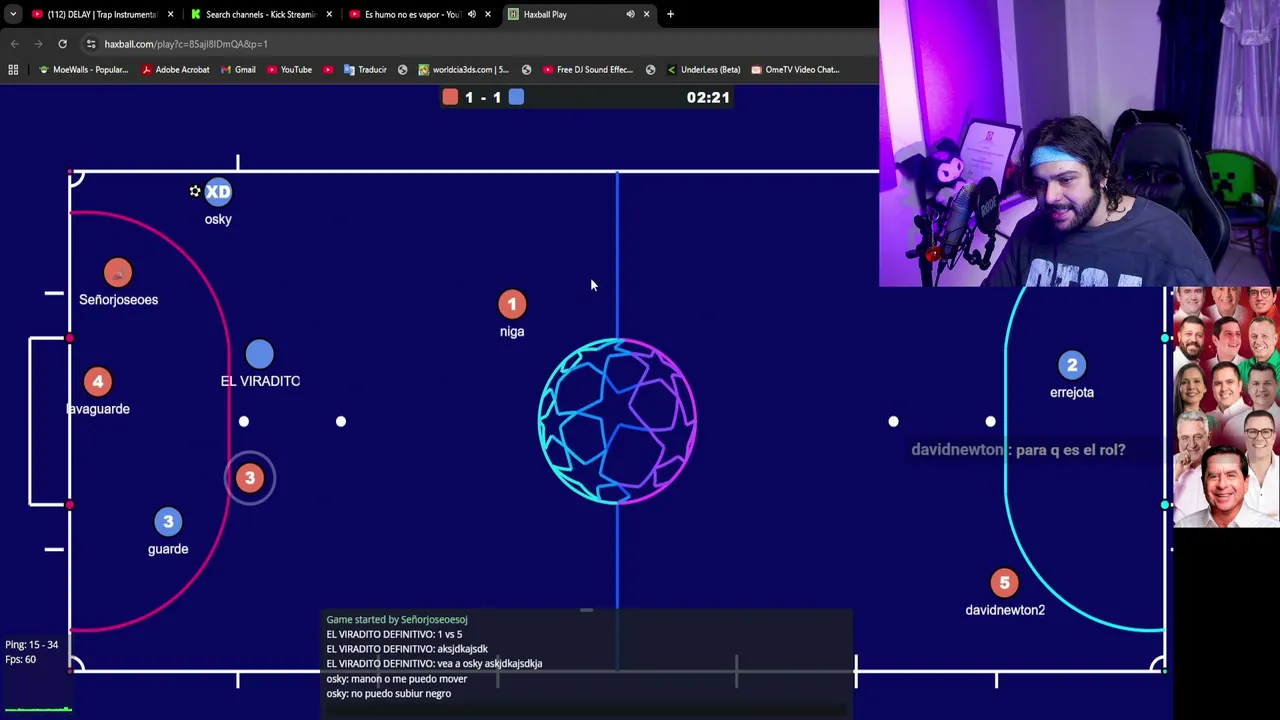Open the apps grid in bookmarks bar

click(x=13, y=69)
